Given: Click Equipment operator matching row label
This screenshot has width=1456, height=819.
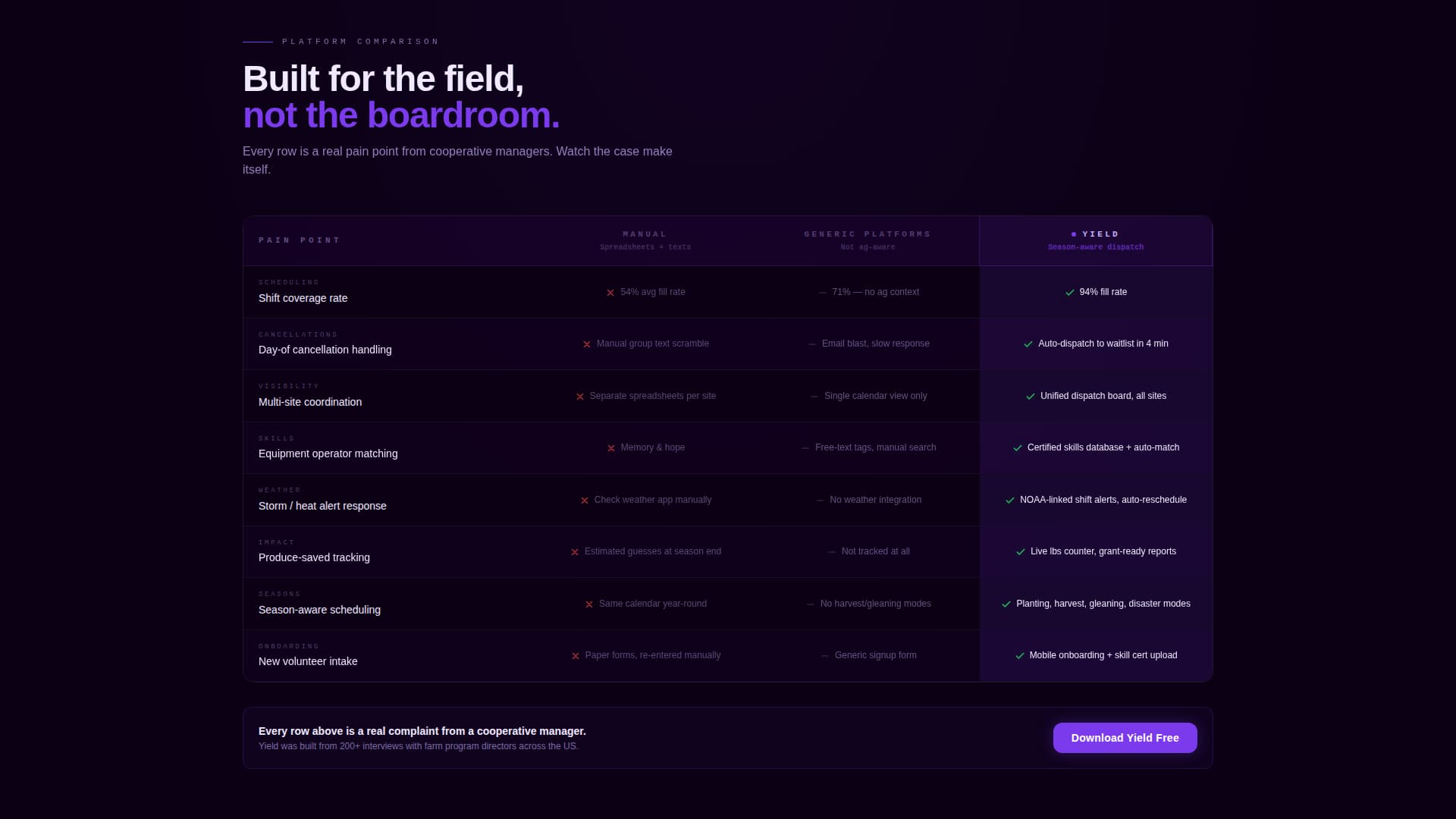Looking at the screenshot, I should coord(328,453).
